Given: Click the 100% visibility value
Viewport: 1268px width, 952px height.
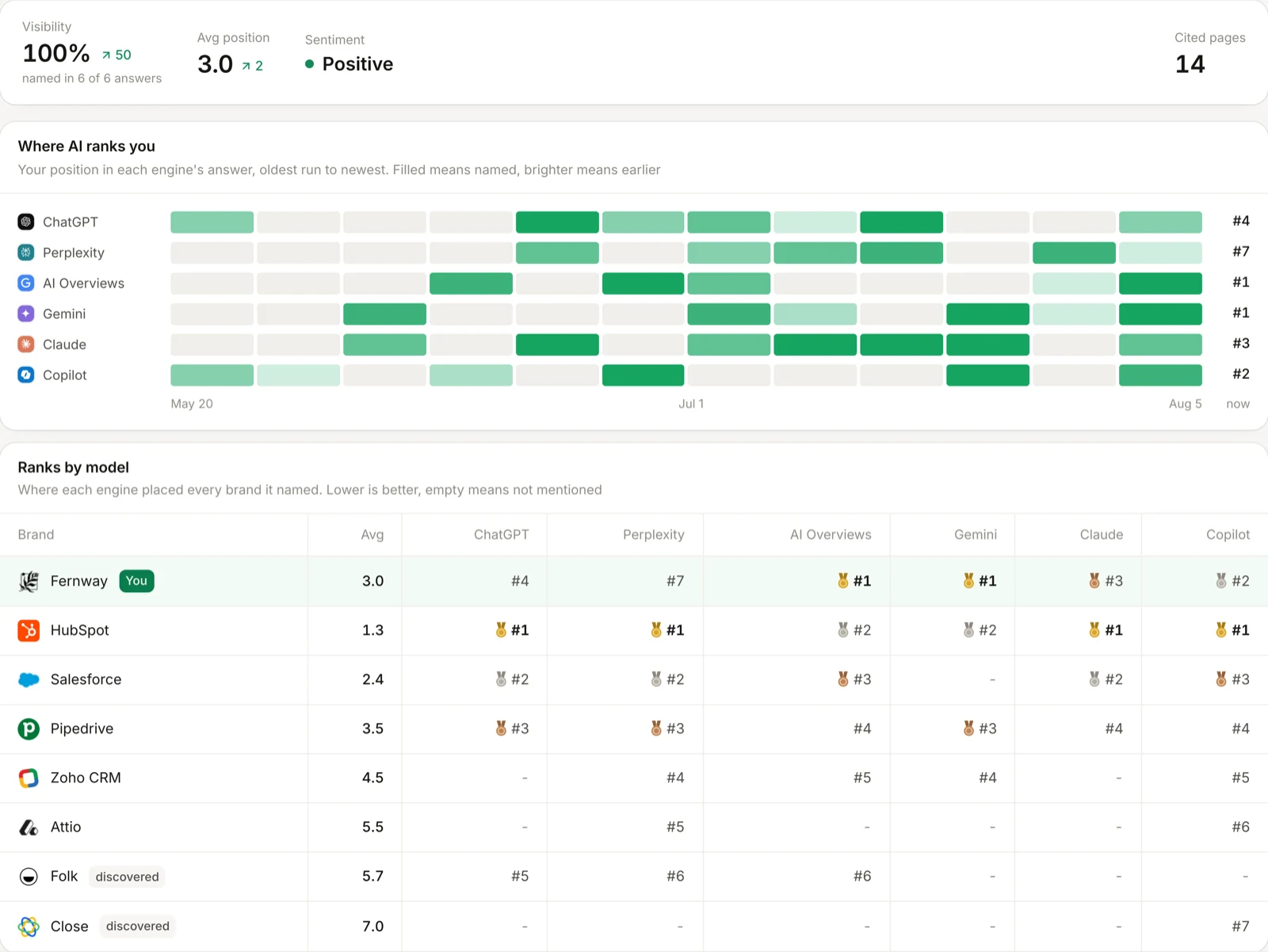Looking at the screenshot, I should point(56,53).
